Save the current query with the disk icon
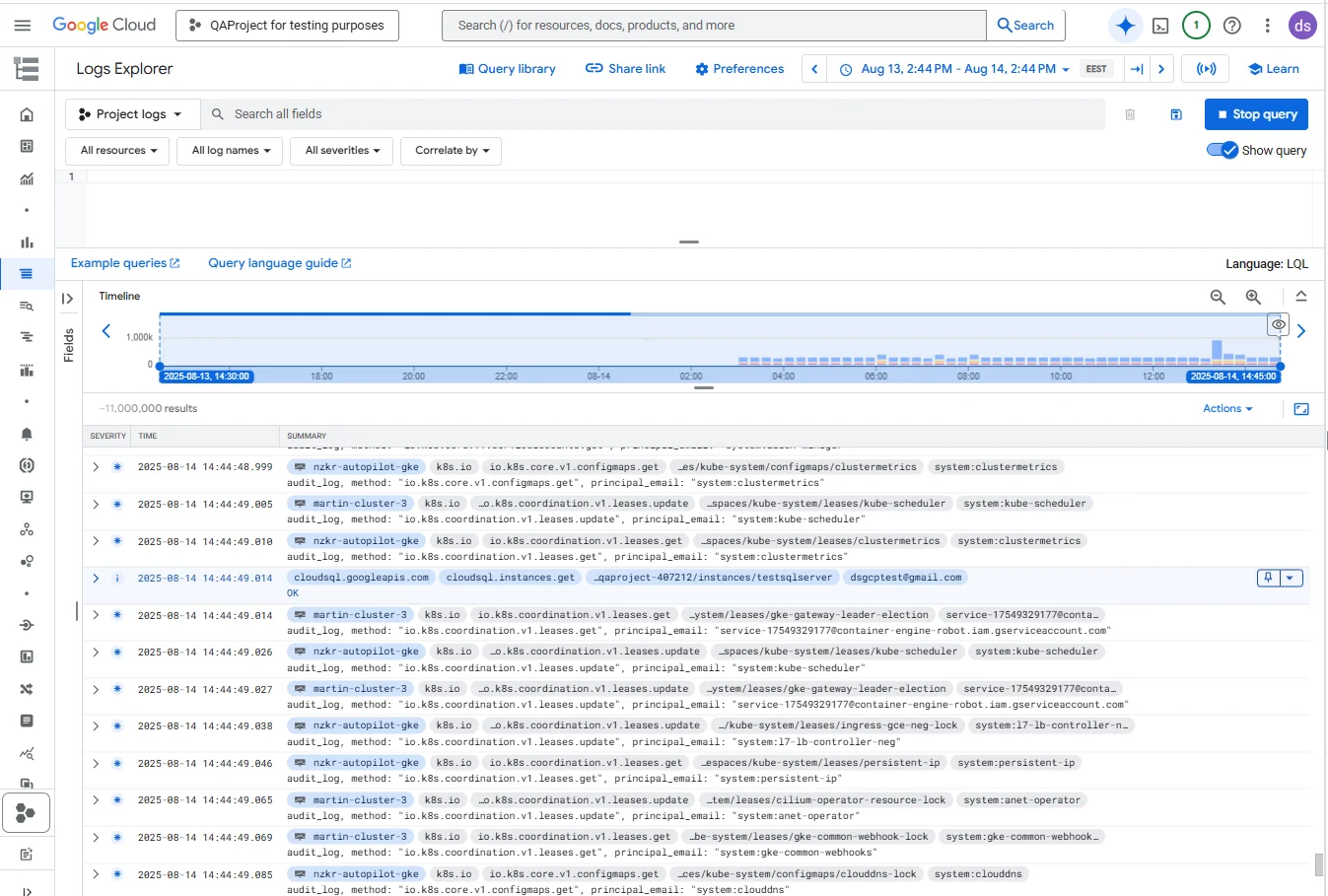This screenshot has width=1328, height=896. [1176, 114]
